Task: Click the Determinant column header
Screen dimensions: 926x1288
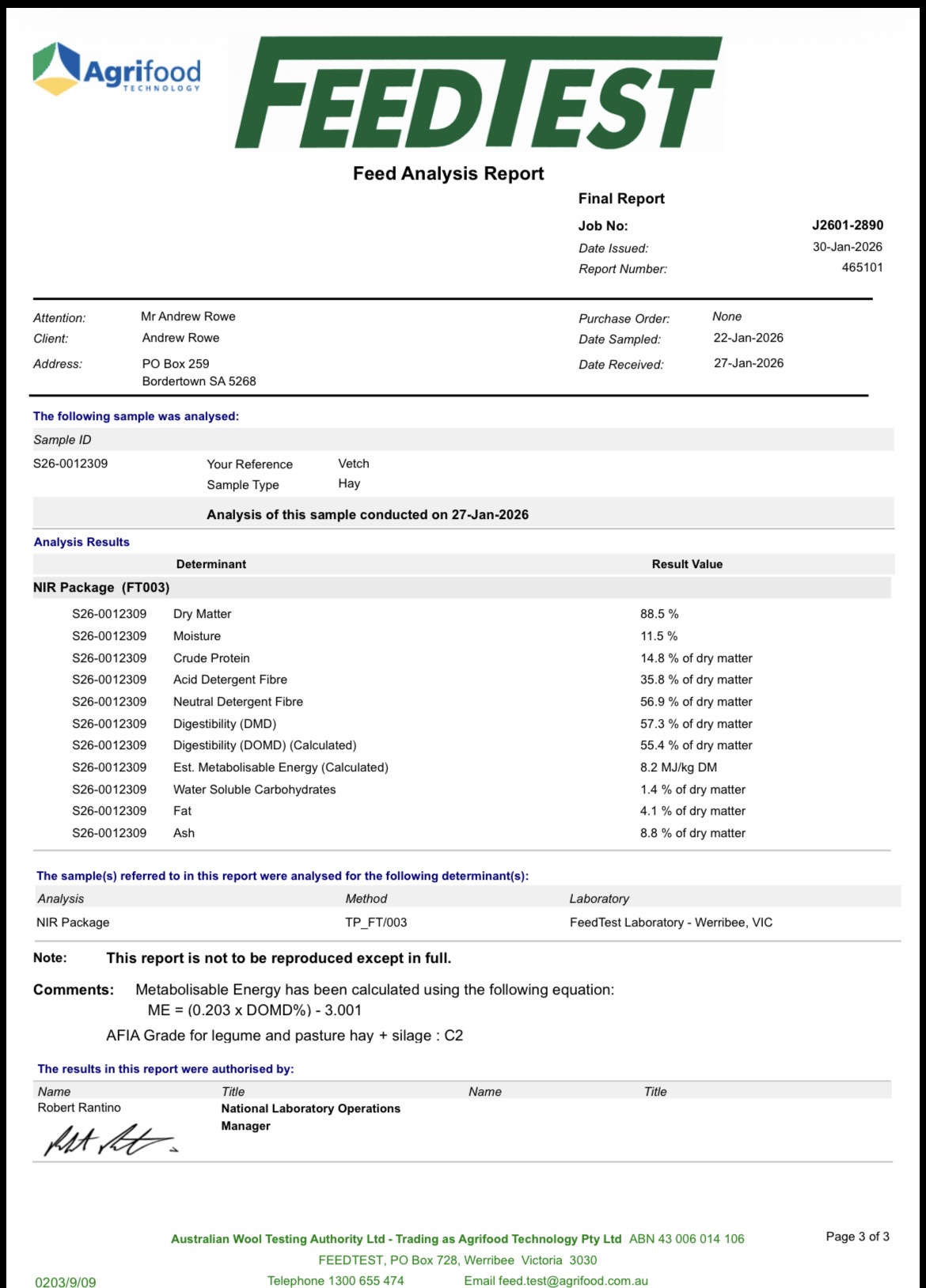Action: point(211,564)
